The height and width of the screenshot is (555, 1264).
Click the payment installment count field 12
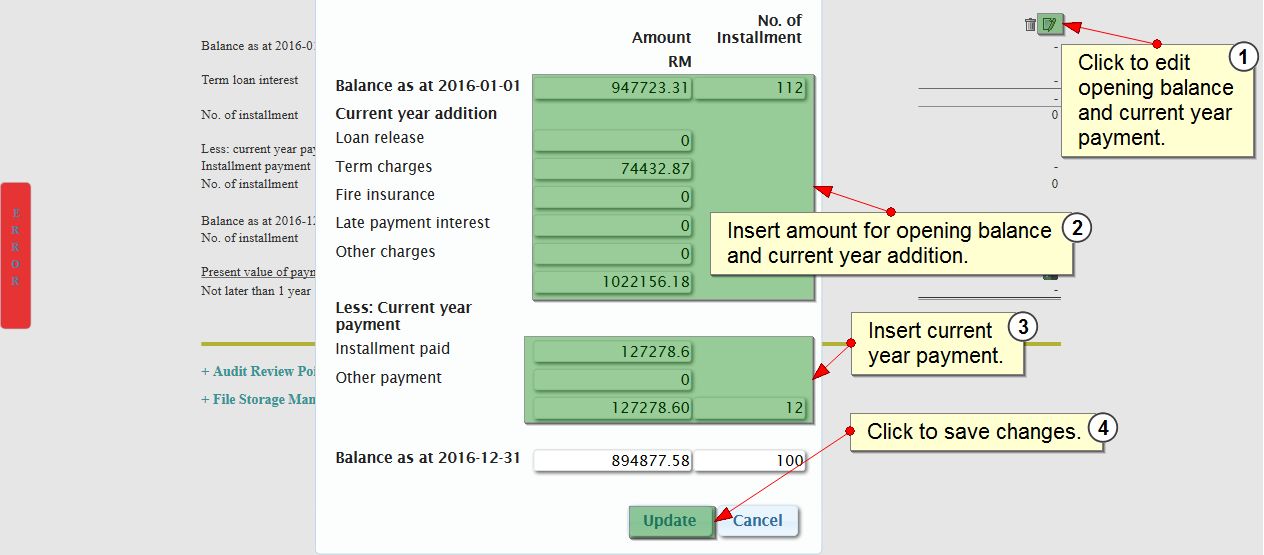click(750, 408)
